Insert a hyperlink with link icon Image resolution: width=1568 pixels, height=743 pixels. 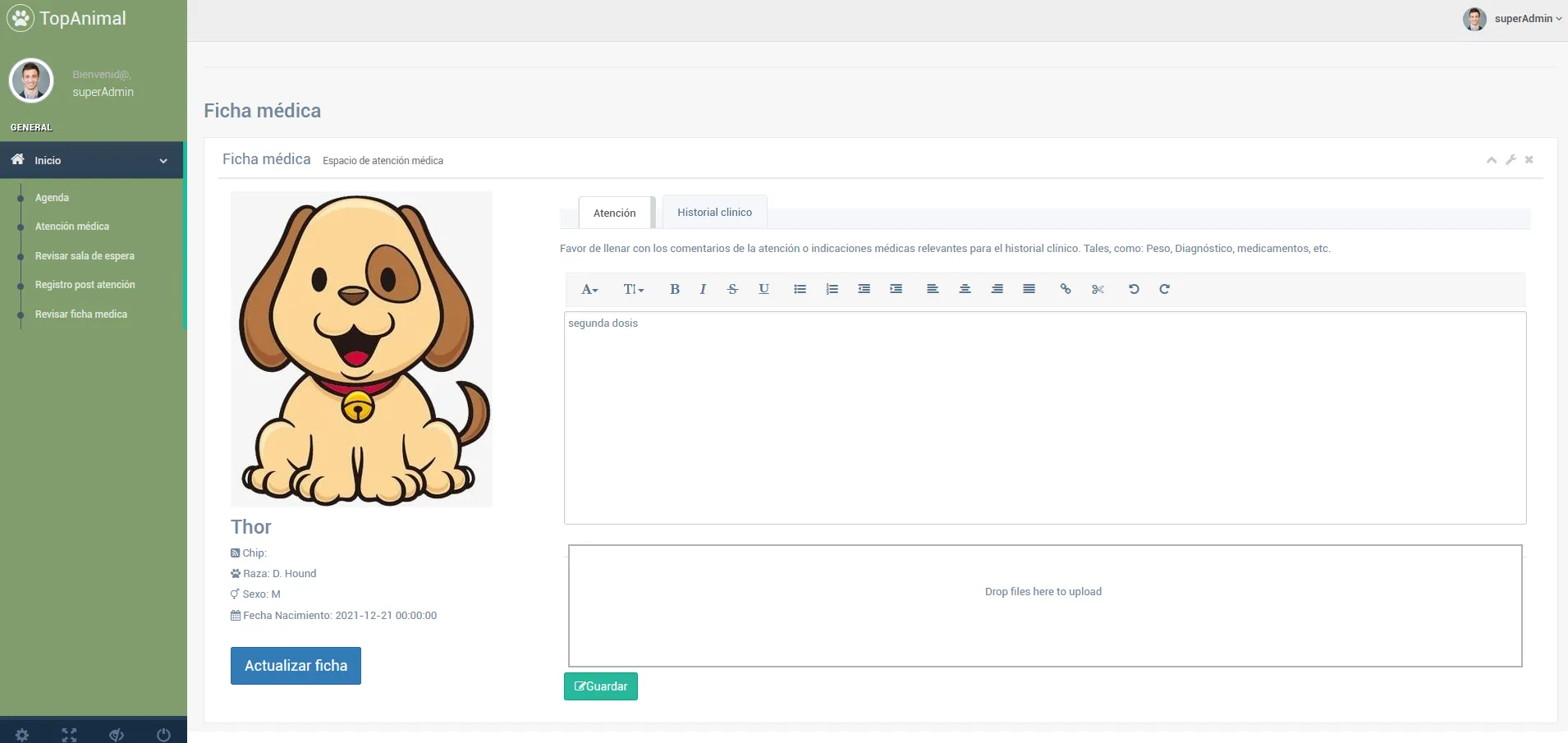tap(1066, 289)
